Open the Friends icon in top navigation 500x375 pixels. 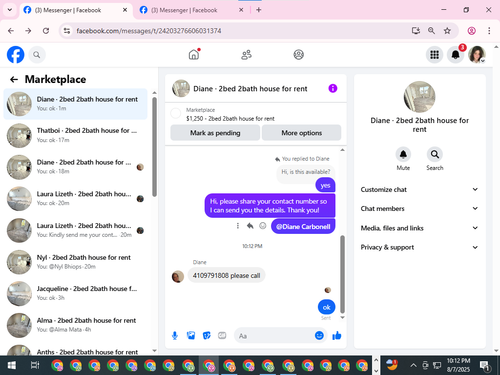tap(246, 55)
